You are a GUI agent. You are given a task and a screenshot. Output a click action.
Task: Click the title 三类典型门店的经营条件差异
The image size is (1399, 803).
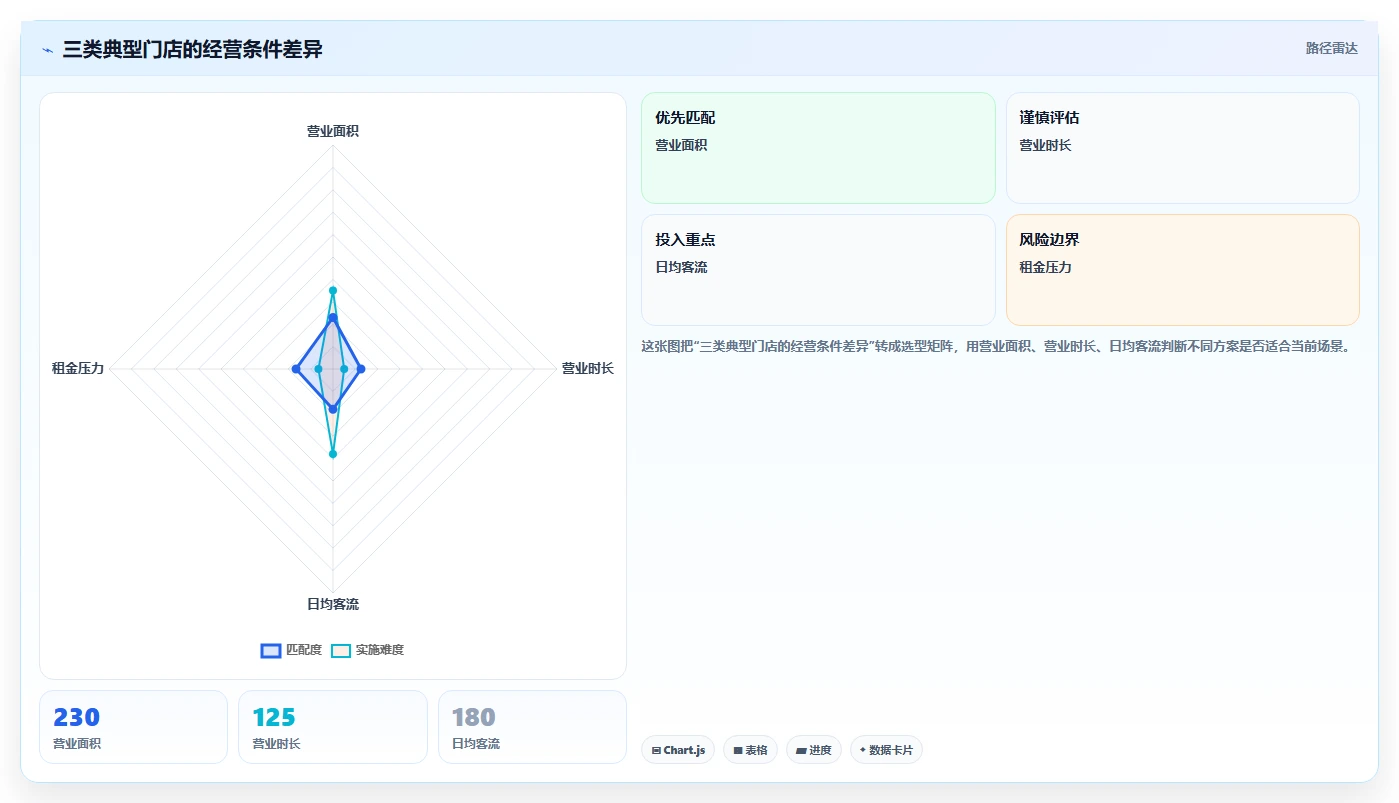click(x=192, y=49)
